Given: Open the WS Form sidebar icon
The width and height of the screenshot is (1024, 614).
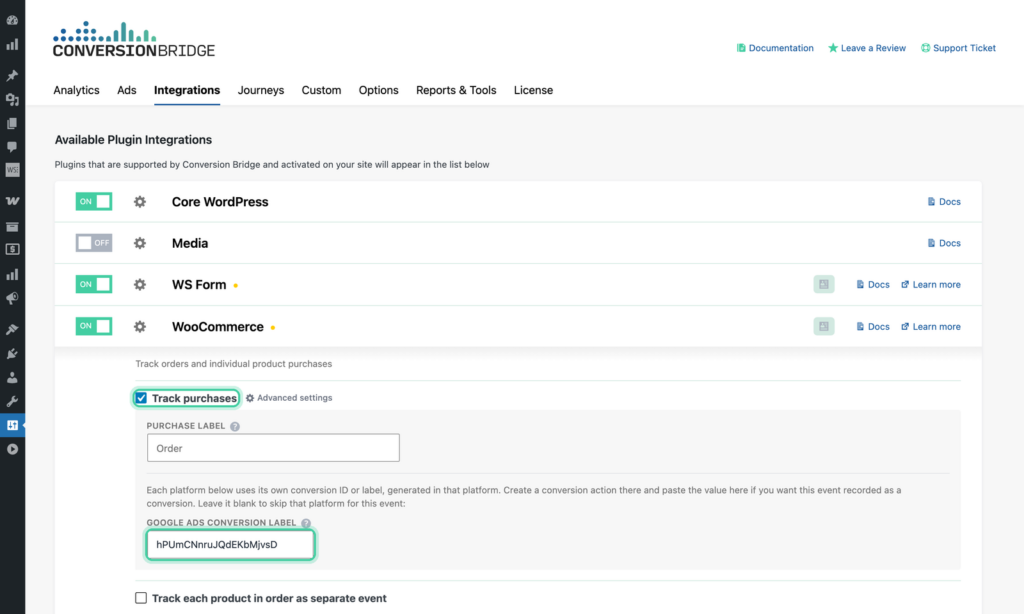Looking at the screenshot, I should [x=12, y=170].
